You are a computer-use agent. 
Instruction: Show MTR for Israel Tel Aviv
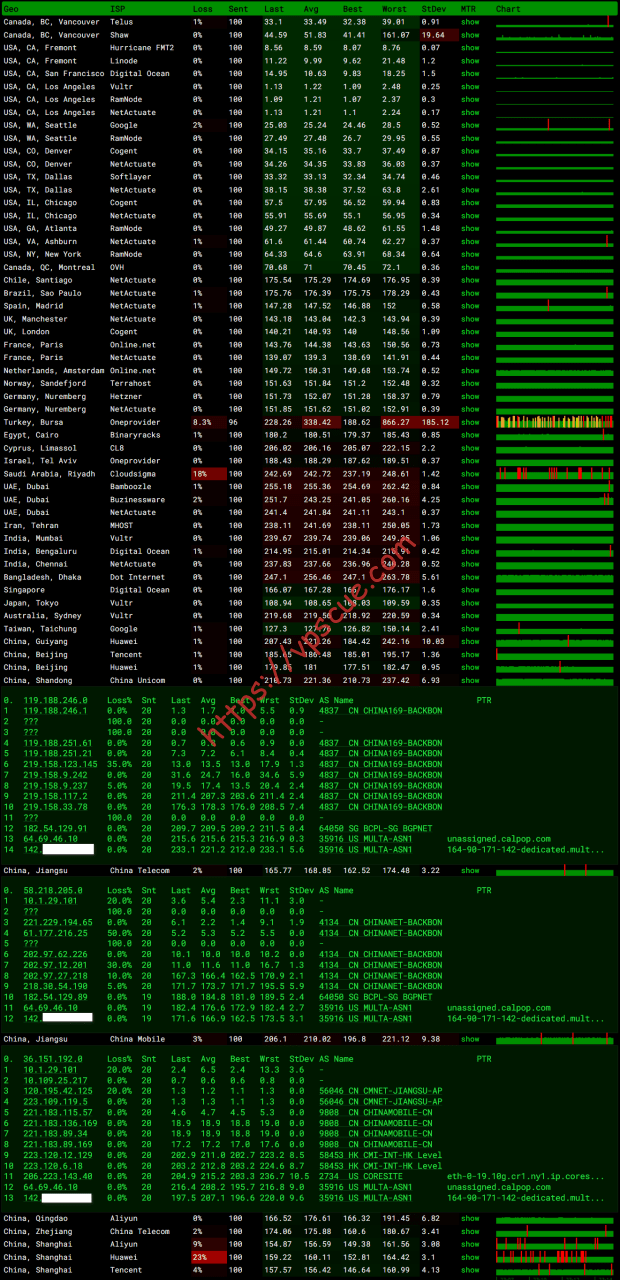tap(470, 461)
